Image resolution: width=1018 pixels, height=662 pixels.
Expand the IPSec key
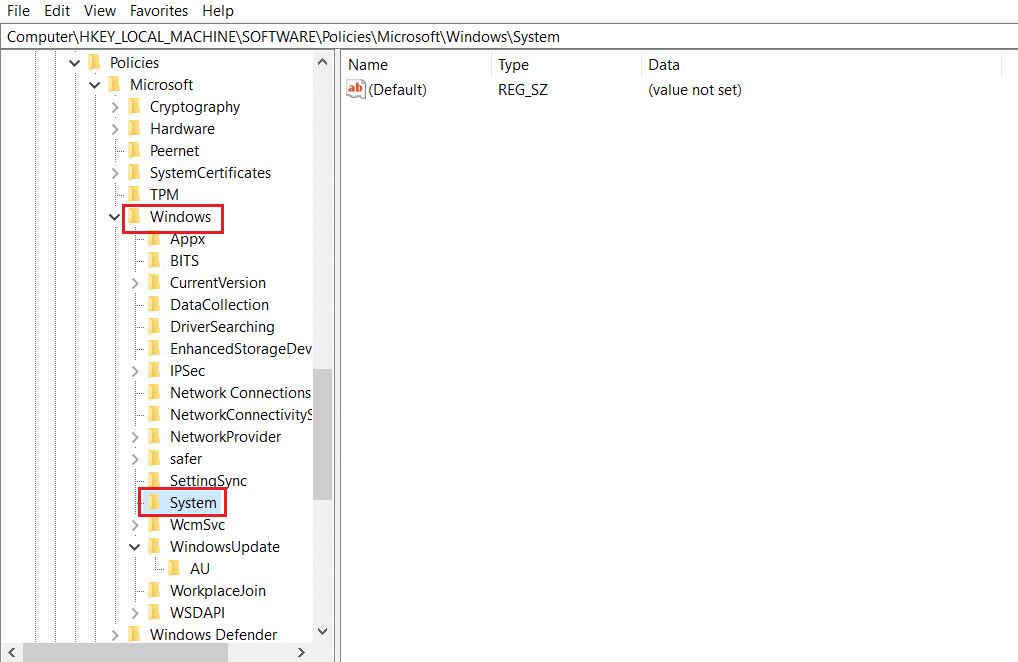click(135, 371)
